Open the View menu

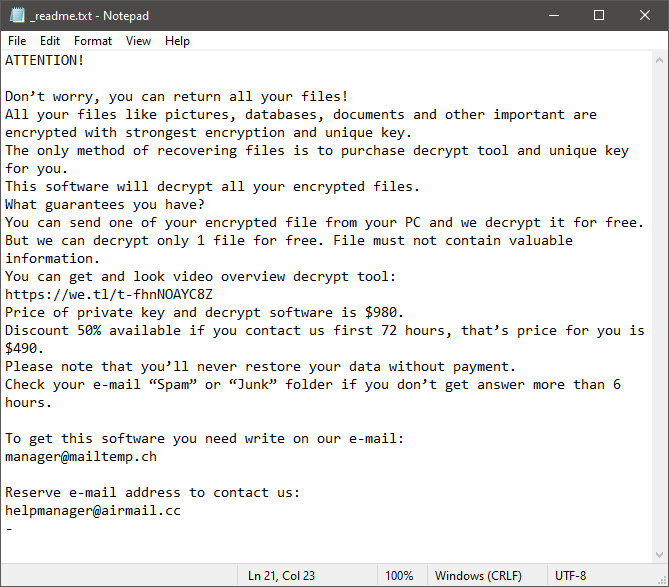(139, 41)
